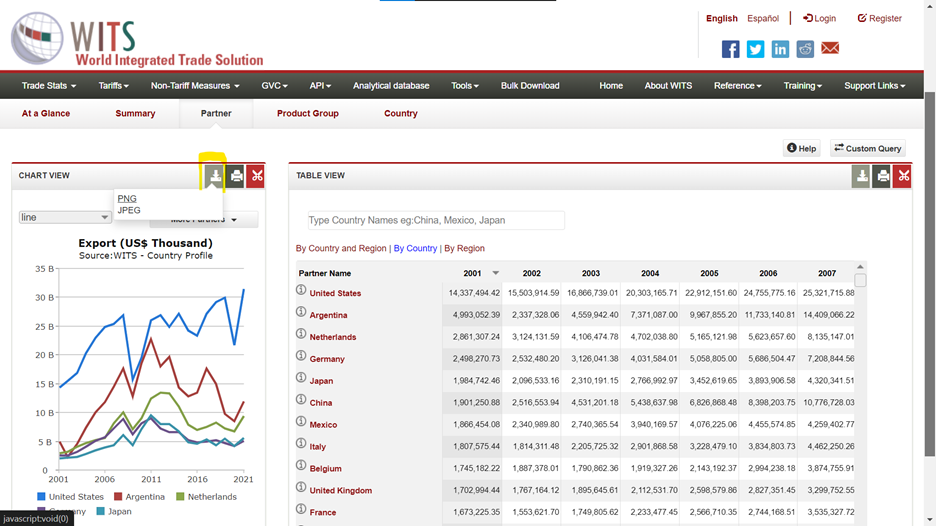This screenshot has width=936, height=526.
Task: Choose JPEG from download options
Action: click(129, 210)
